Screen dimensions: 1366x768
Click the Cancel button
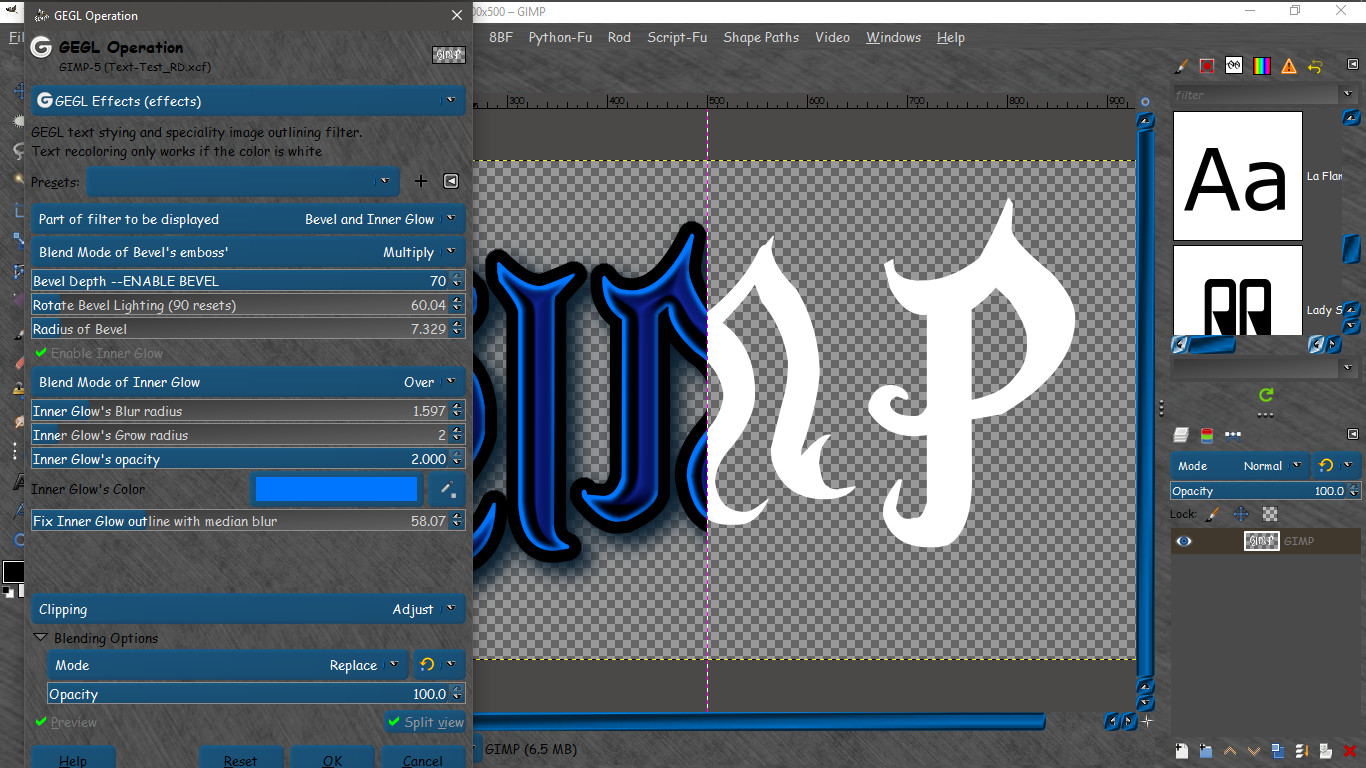coord(423,758)
